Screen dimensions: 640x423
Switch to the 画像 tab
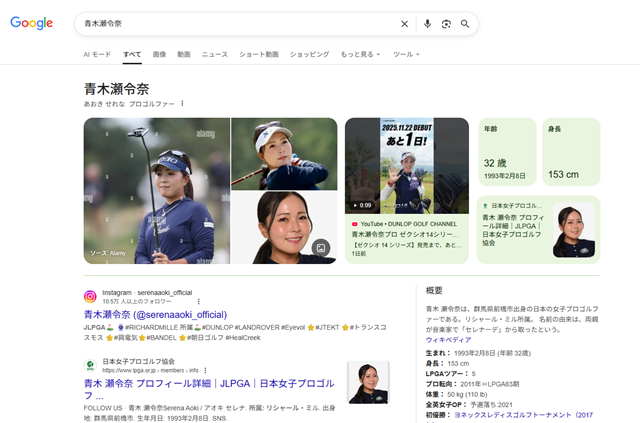160,54
